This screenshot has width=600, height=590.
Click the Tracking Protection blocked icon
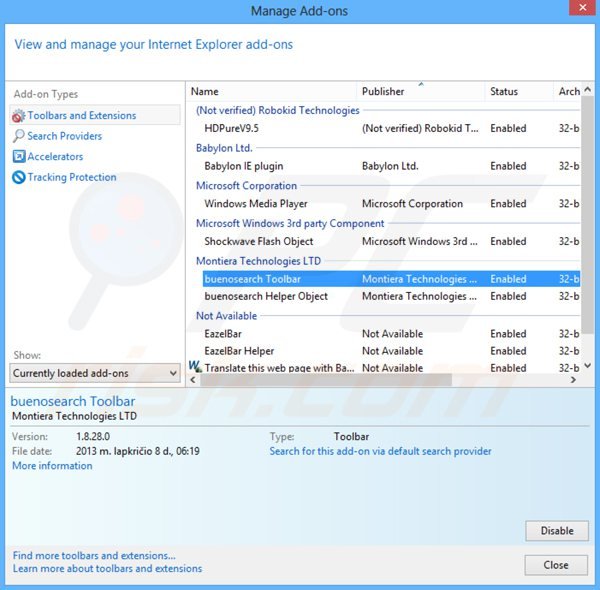pyautogui.click(x=18, y=178)
